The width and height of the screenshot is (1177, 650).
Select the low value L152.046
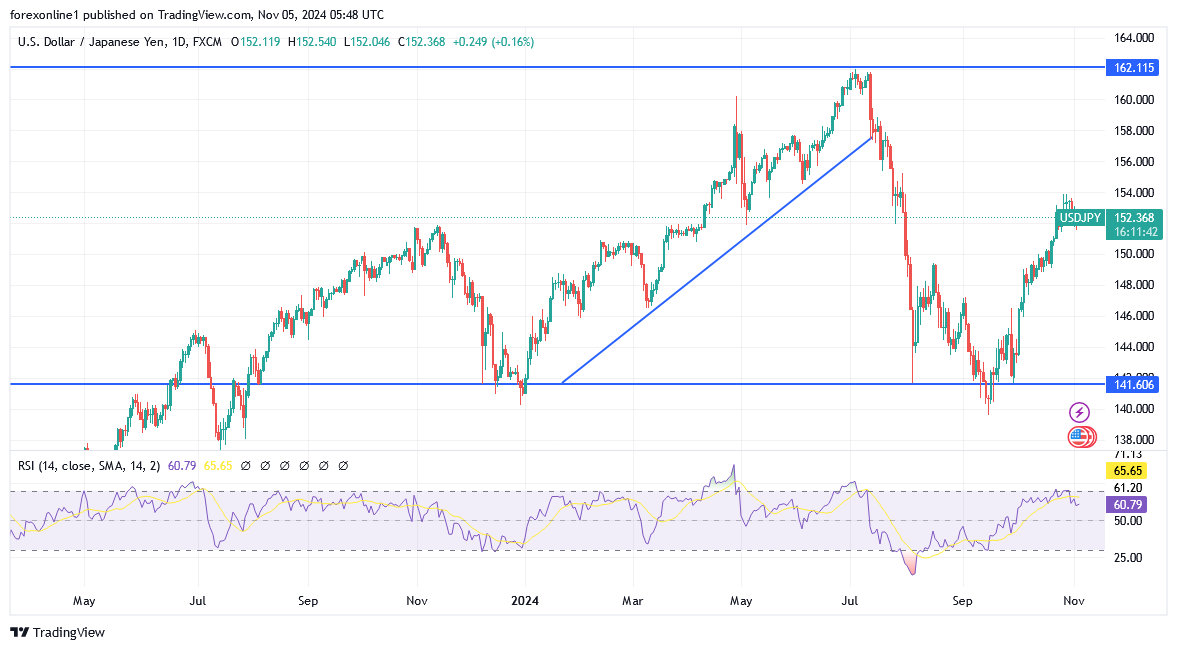tap(367, 42)
